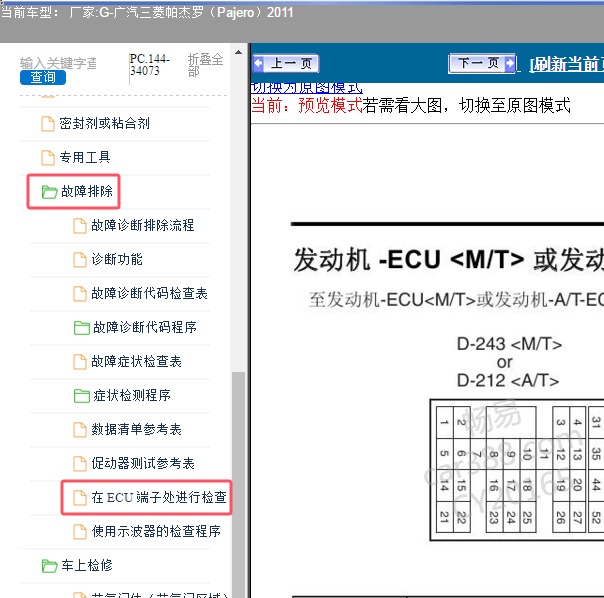Click the page icon beside 故障诊断代码检查表
Screen dimensions: 604x598
[80, 294]
